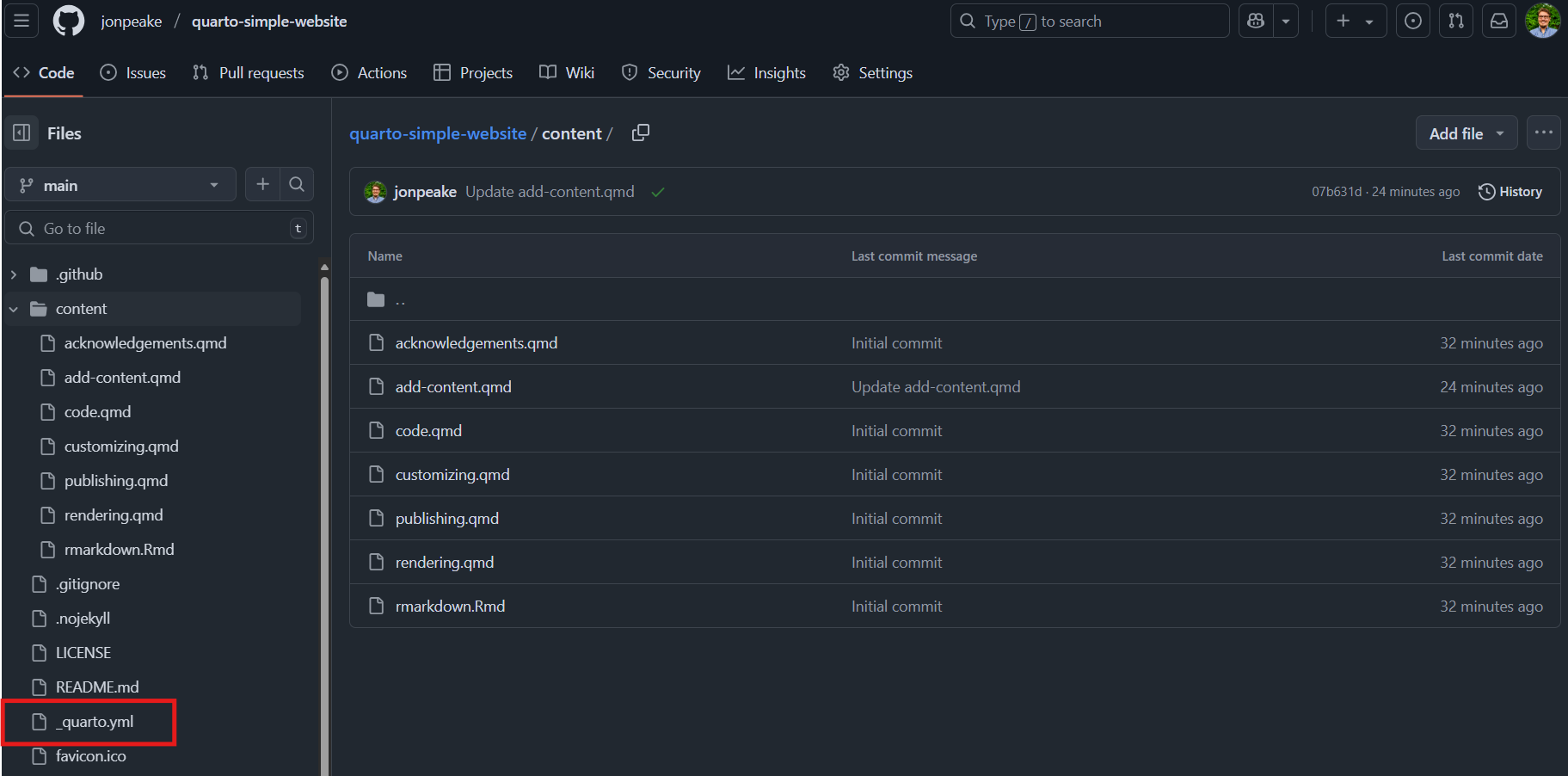Open the Add file dropdown
1568x776 pixels.
click(1467, 133)
